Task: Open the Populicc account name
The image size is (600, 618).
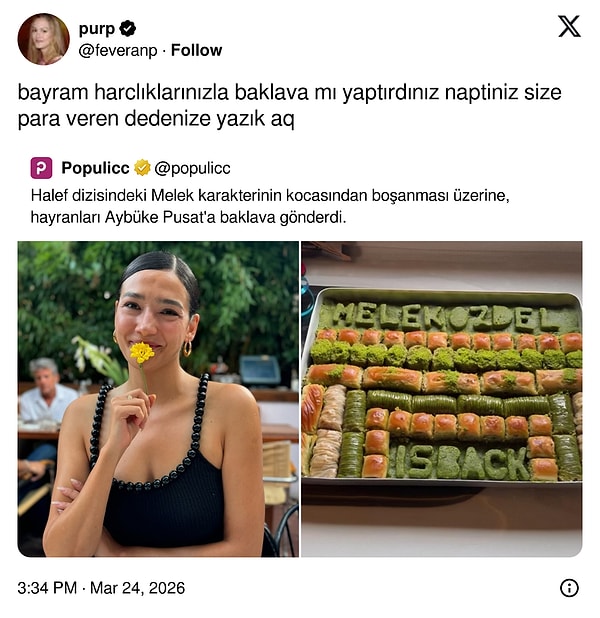Action: pos(95,168)
